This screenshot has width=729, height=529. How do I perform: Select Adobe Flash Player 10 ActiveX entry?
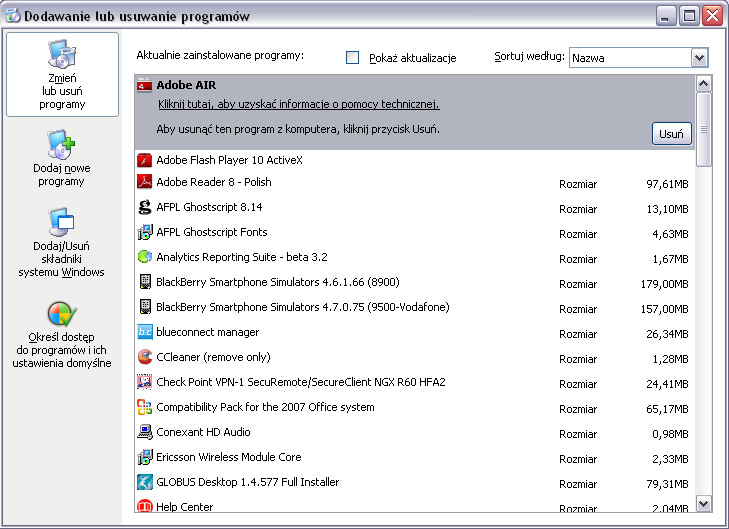point(415,160)
